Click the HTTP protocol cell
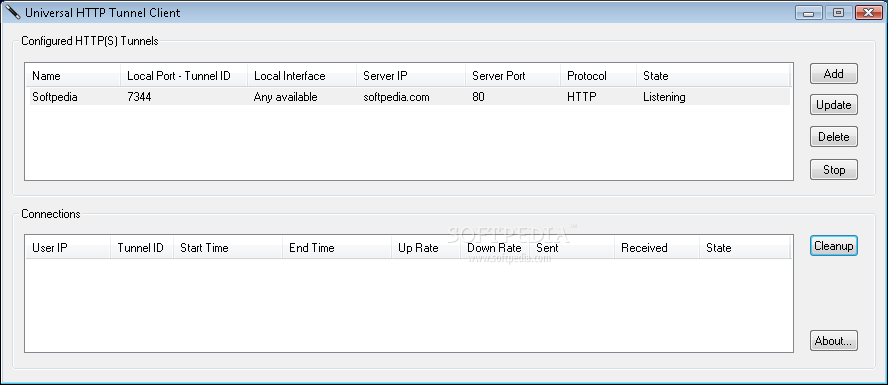The height and width of the screenshot is (385, 888). point(582,97)
